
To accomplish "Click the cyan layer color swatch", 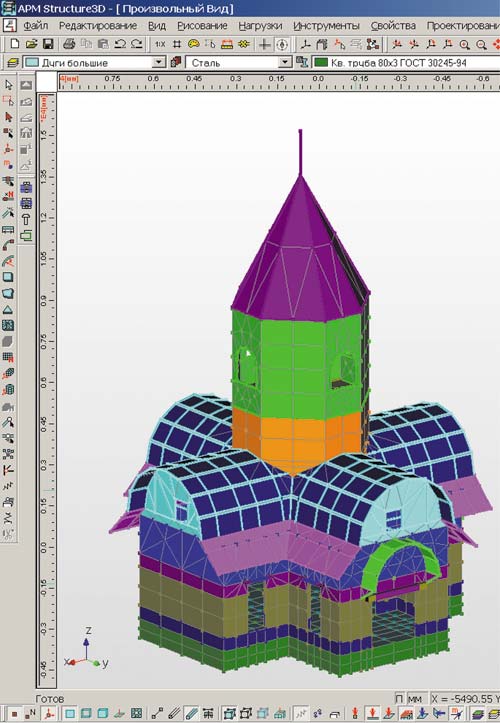I will 32,62.
